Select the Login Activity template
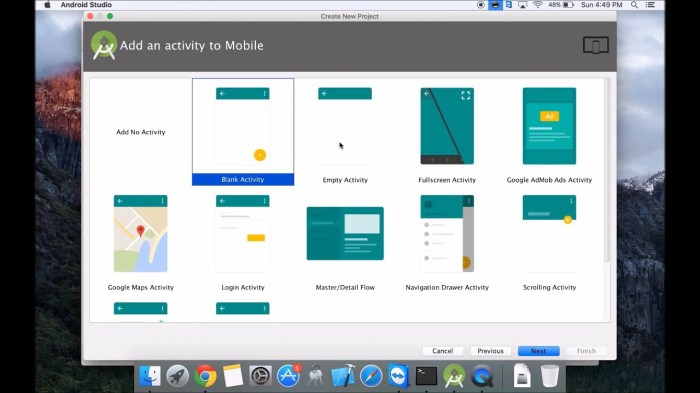This screenshot has height=393, width=700. tap(243, 239)
